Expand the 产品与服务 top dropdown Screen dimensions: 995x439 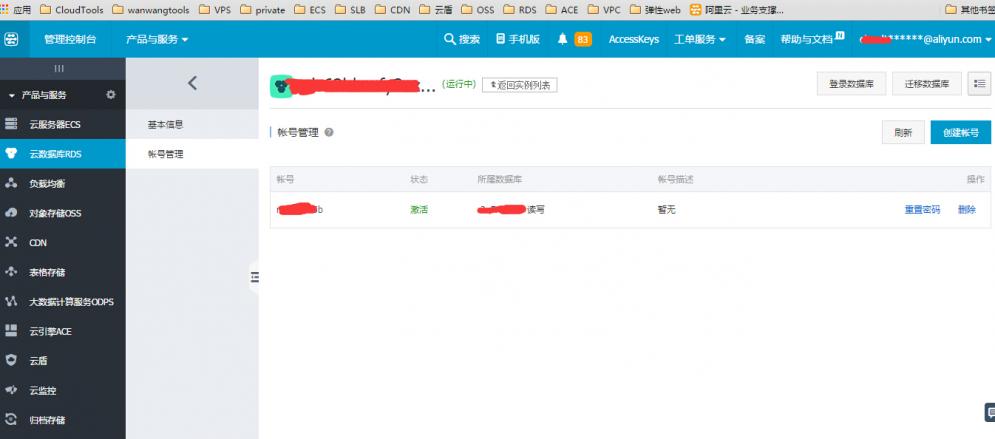click(157, 39)
